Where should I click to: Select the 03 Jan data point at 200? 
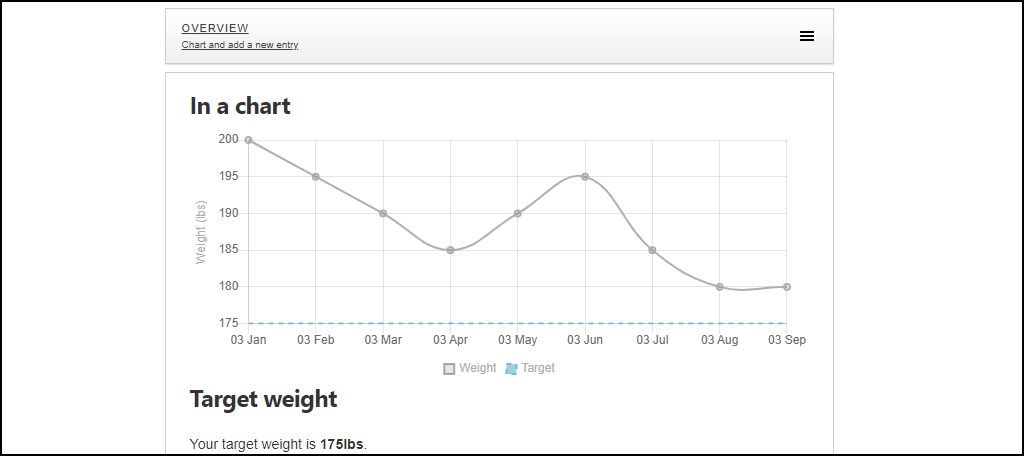(248, 140)
